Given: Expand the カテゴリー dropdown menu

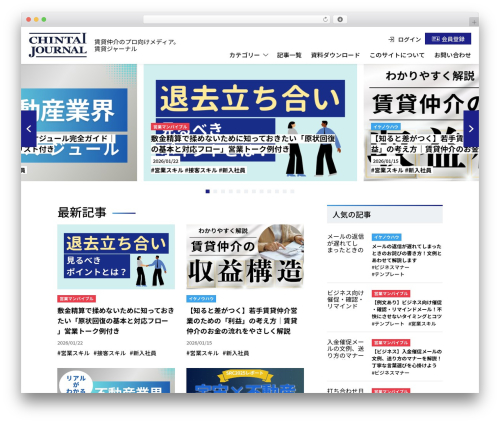Looking at the screenshot, I should (x=248, y=55).
